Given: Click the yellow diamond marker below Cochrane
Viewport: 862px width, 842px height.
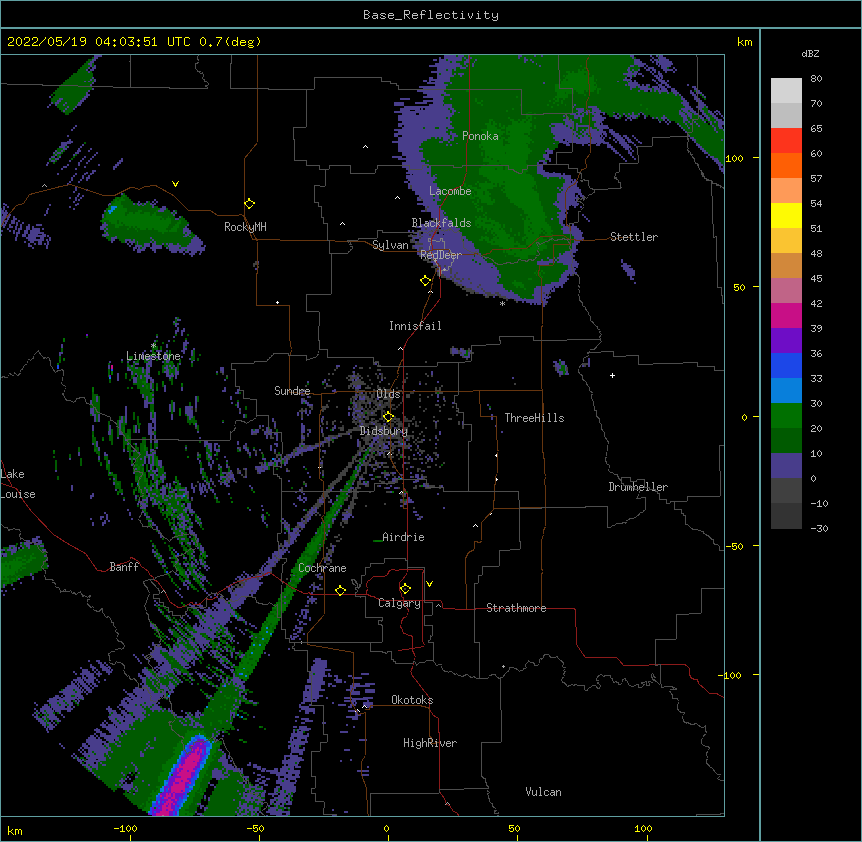Looking at the screenshot, I should [x=340, y=590].
